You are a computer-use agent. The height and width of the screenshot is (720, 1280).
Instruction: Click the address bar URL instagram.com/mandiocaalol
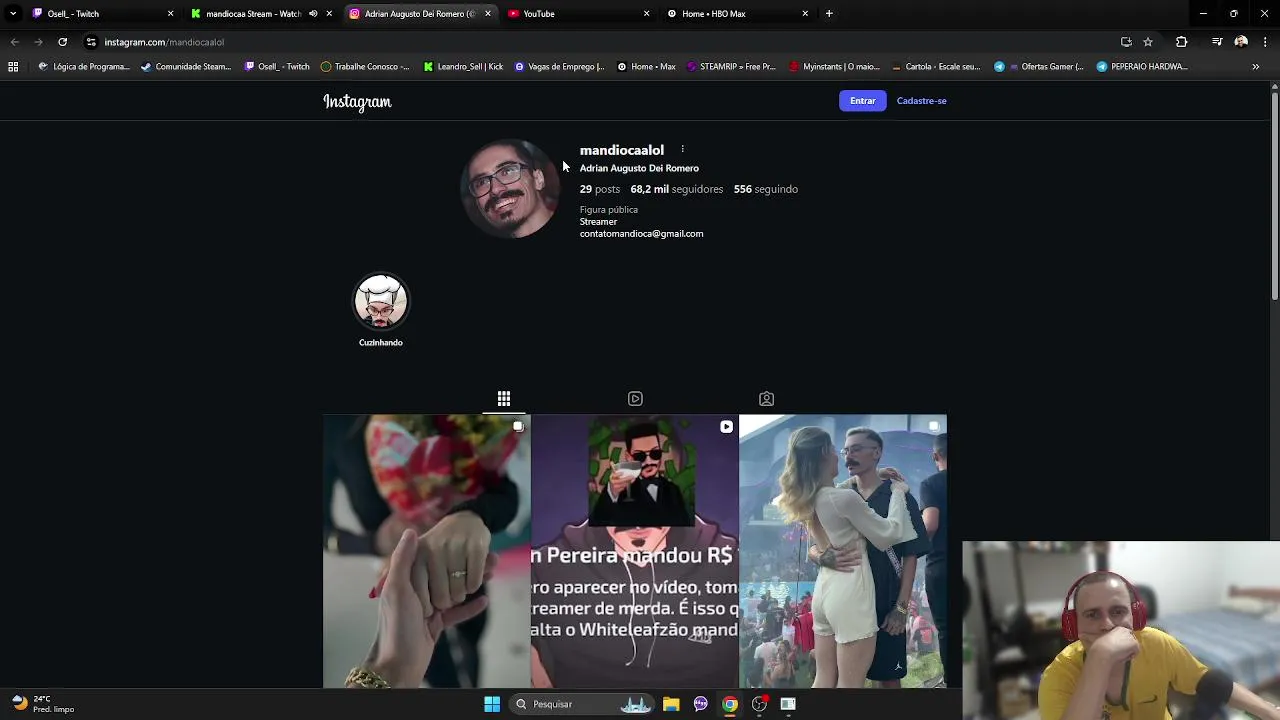164,42
